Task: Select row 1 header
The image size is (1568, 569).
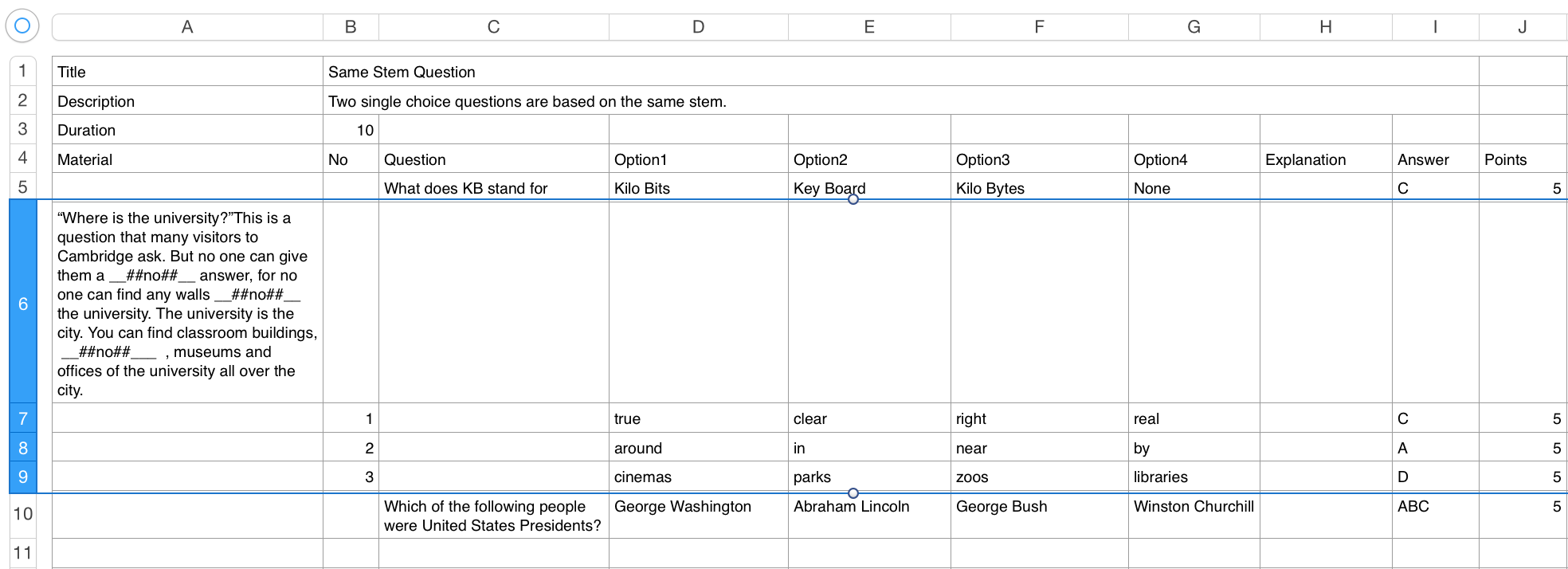Action: point(22,71)
